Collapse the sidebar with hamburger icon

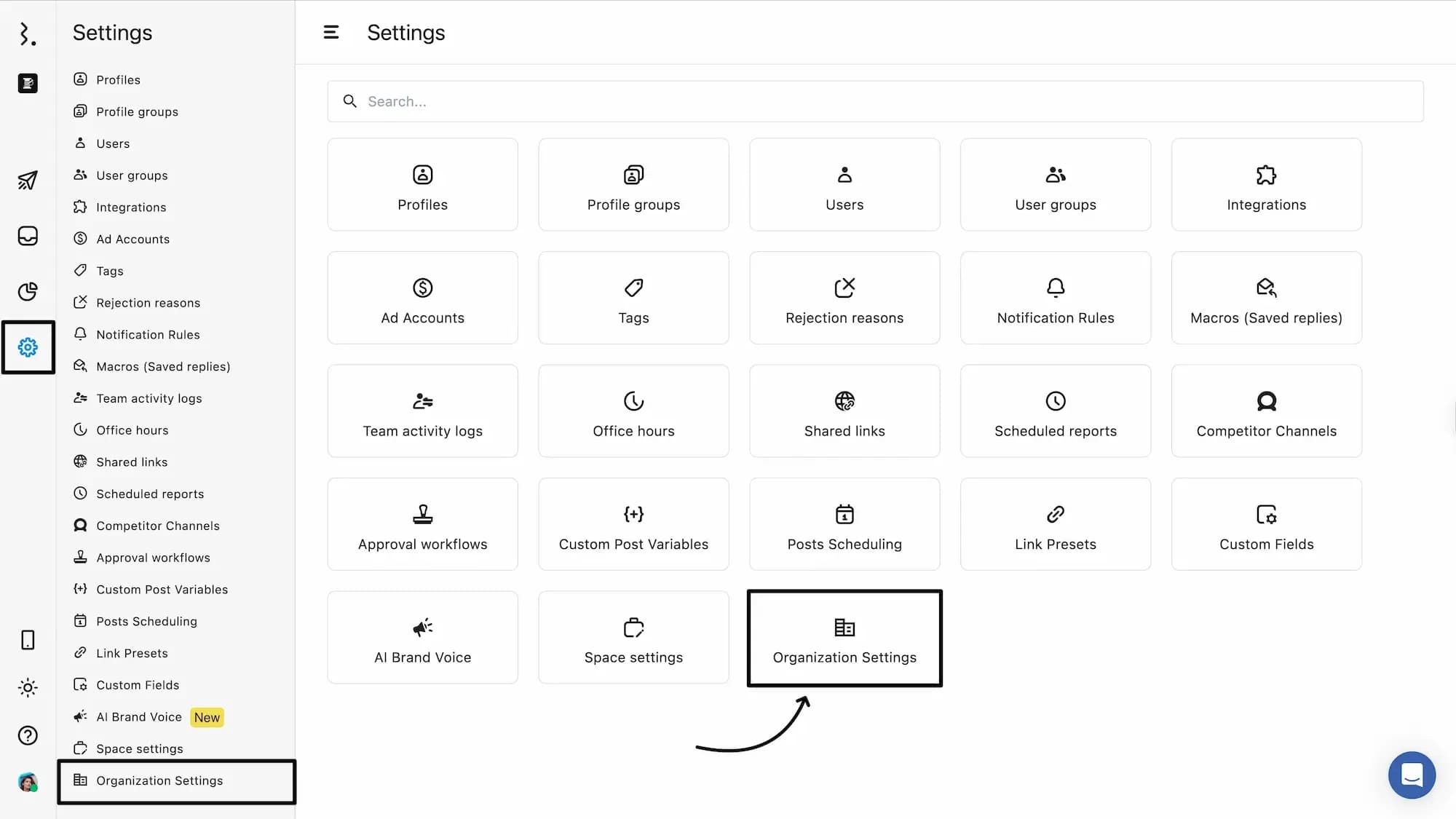point(331,32)
